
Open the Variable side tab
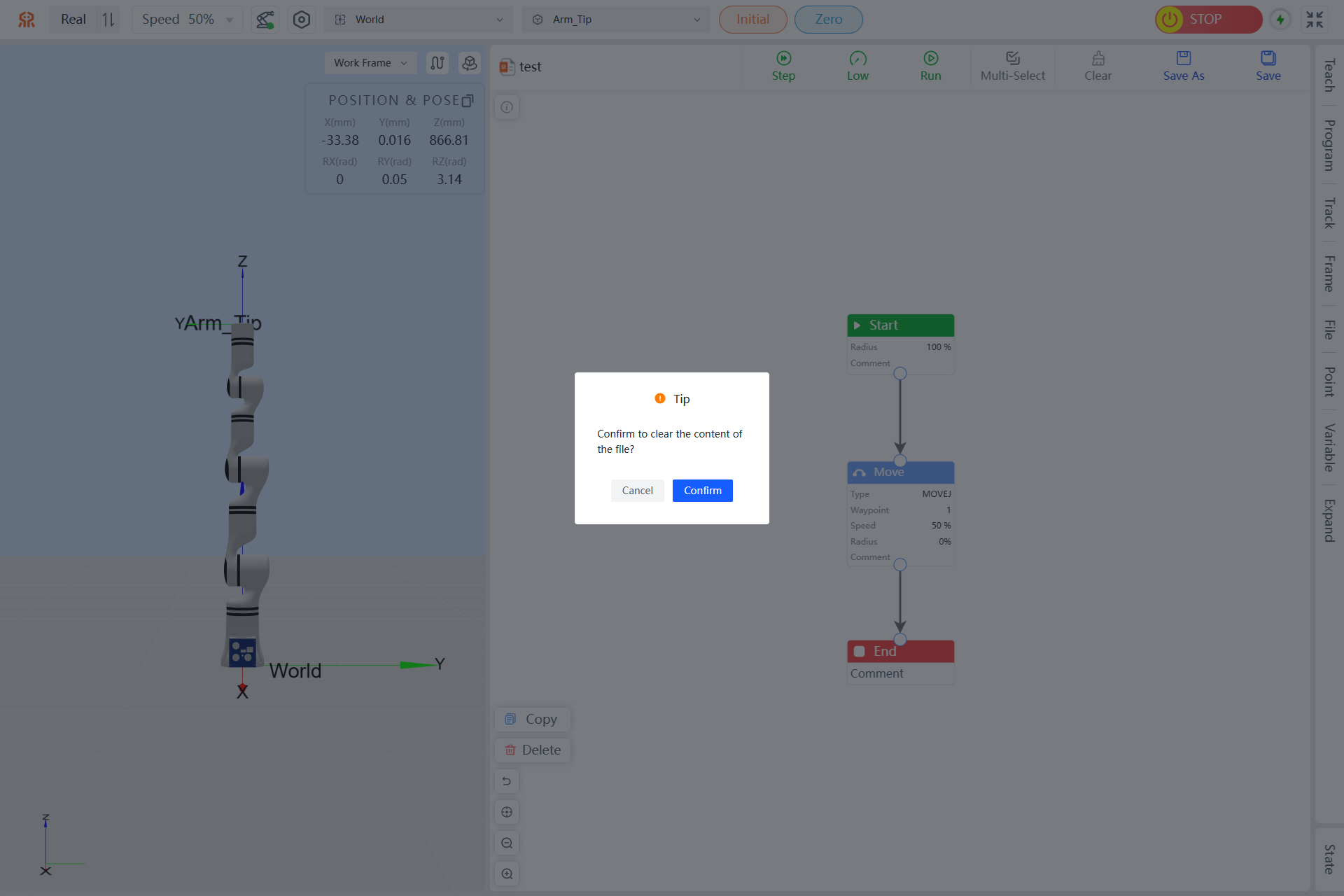(x=1329, y=448)
